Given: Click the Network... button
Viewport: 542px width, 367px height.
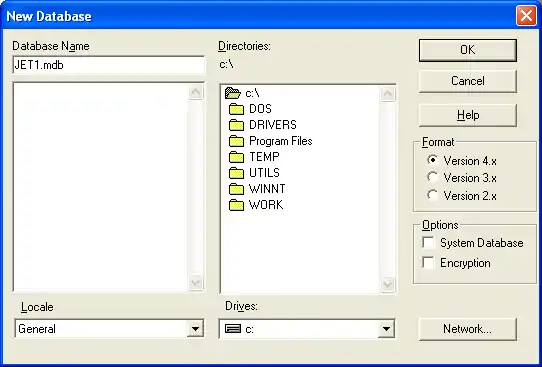Looking at the screenshot, I should click(468, 329).
